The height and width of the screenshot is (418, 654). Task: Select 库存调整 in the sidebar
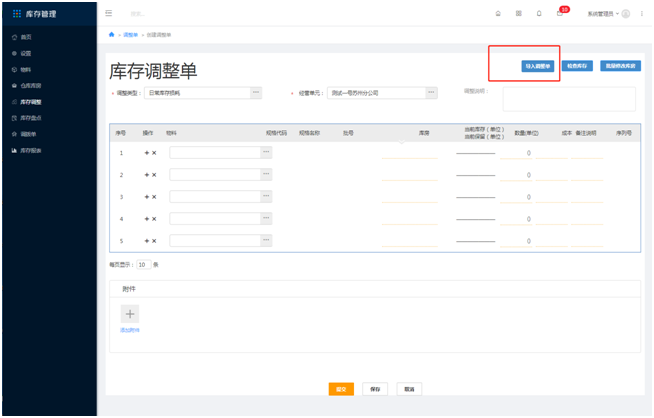point(30,102)
